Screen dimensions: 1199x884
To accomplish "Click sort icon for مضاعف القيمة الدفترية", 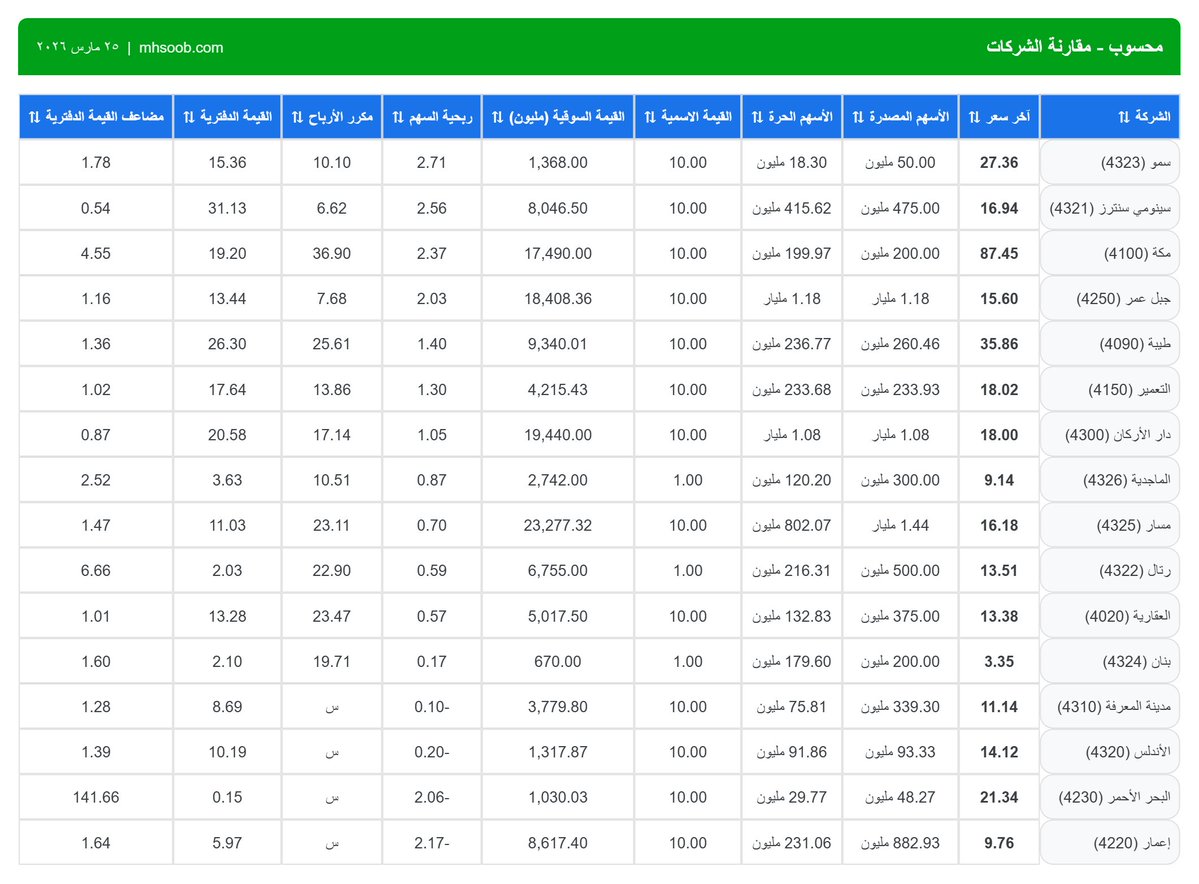I will (x=34, y=117).
